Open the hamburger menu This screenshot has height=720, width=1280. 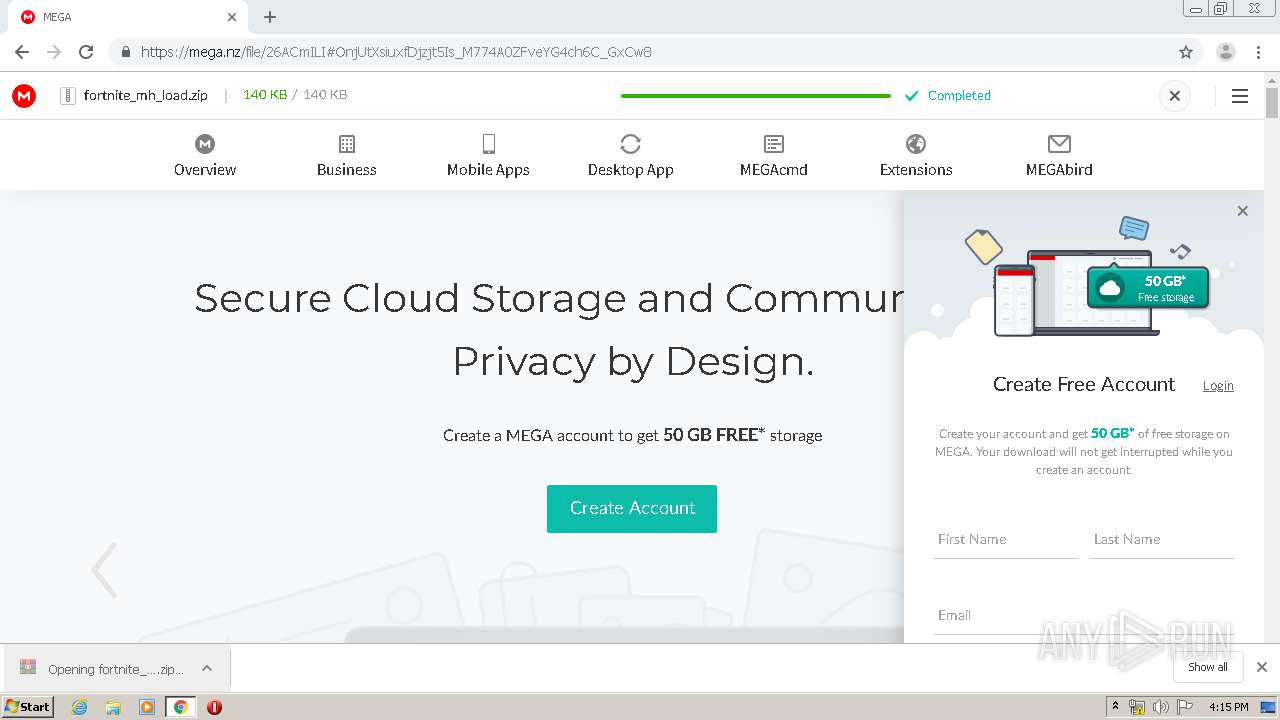coord(1239,96)
